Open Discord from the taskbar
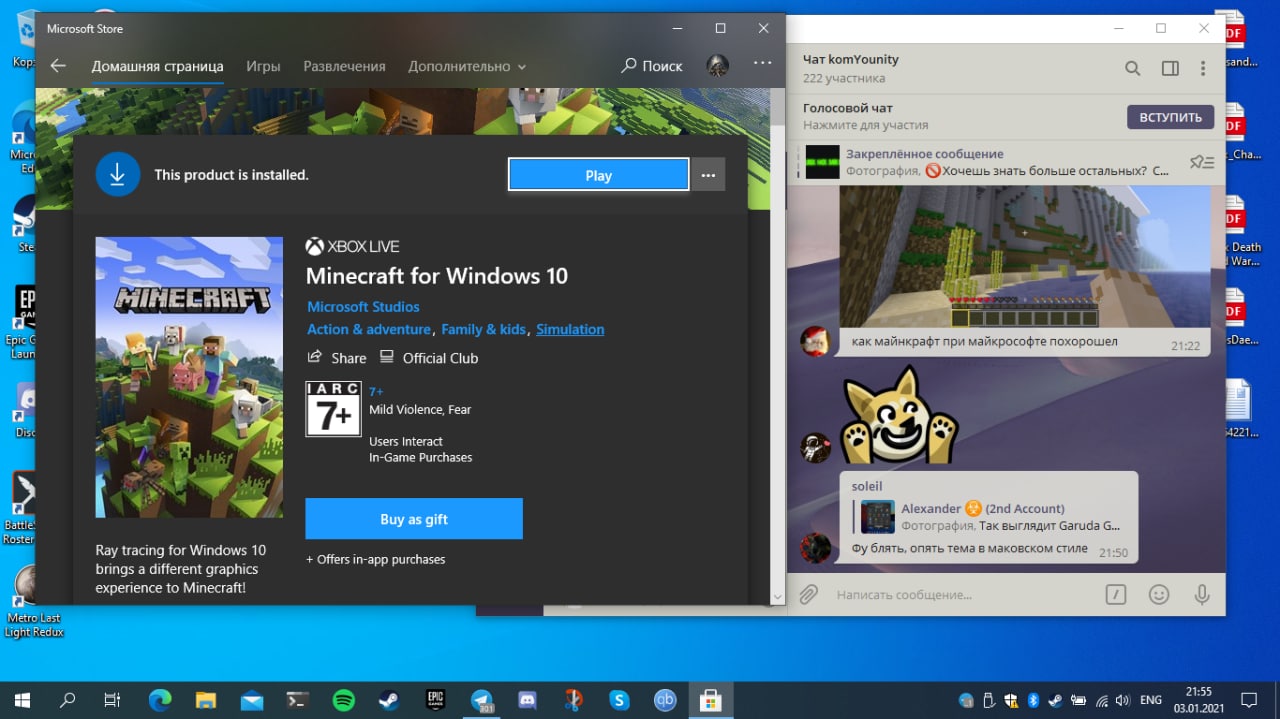 527,700
